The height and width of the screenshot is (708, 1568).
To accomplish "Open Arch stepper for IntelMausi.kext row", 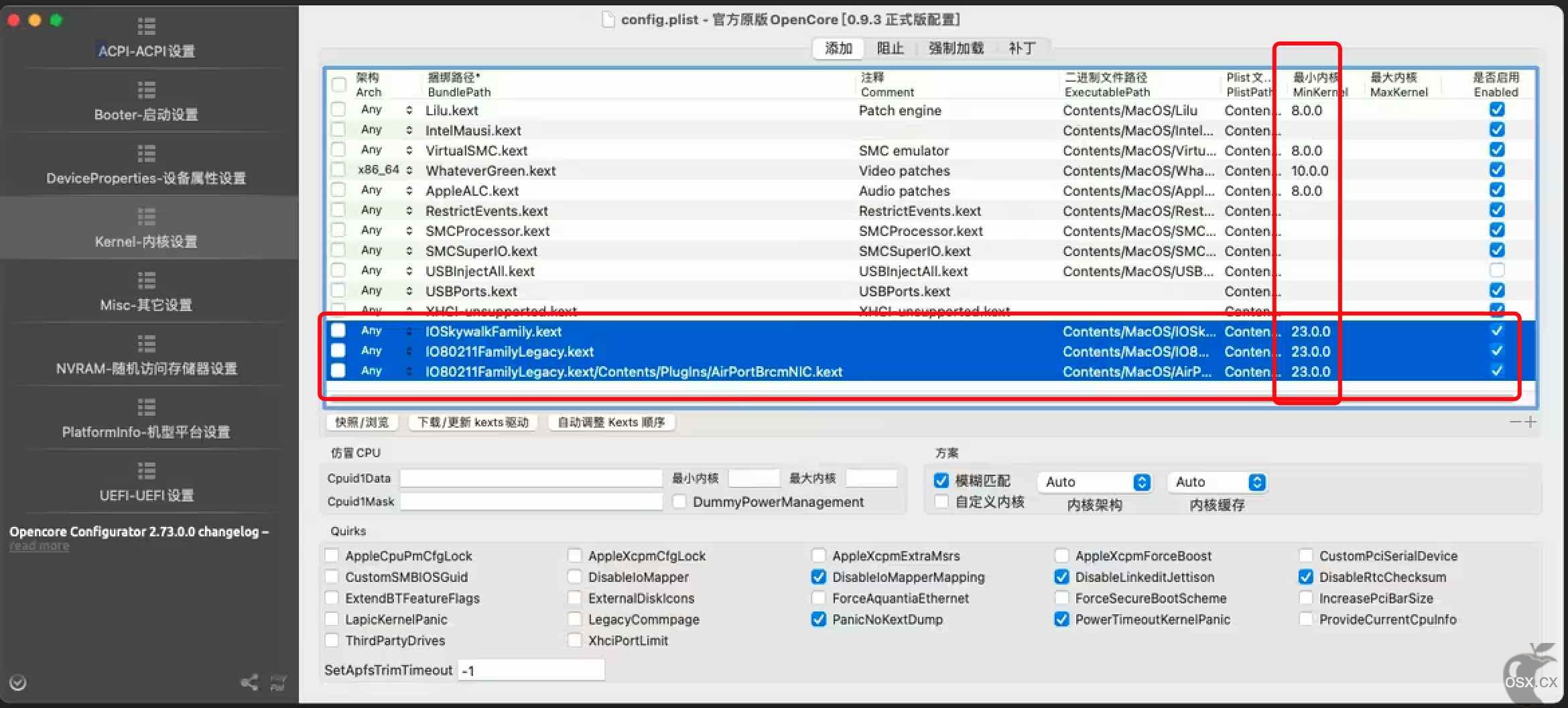I will pyautogui.click(x=409, y=130).
